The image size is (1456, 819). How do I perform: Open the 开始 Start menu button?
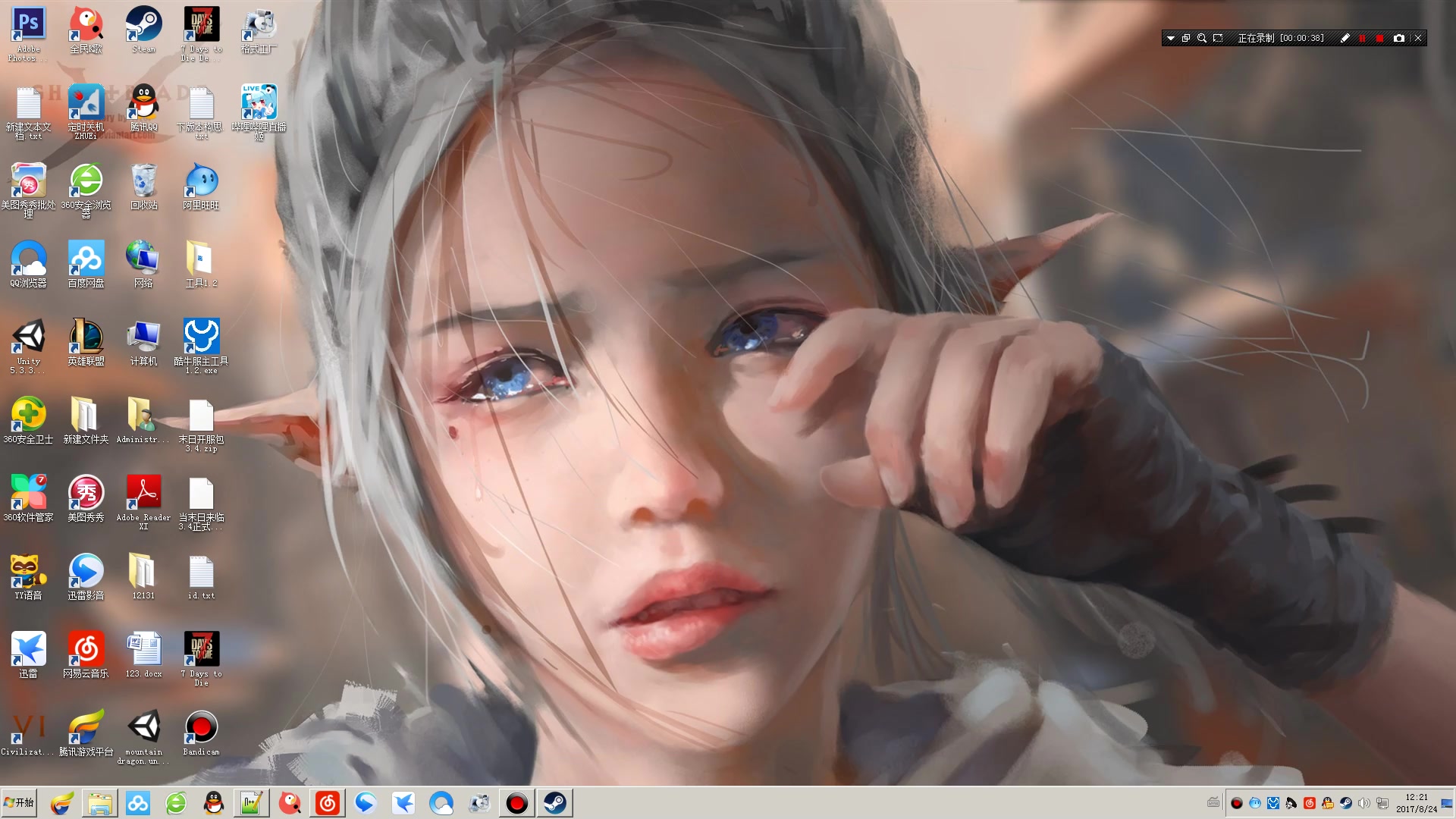(20, 802)
